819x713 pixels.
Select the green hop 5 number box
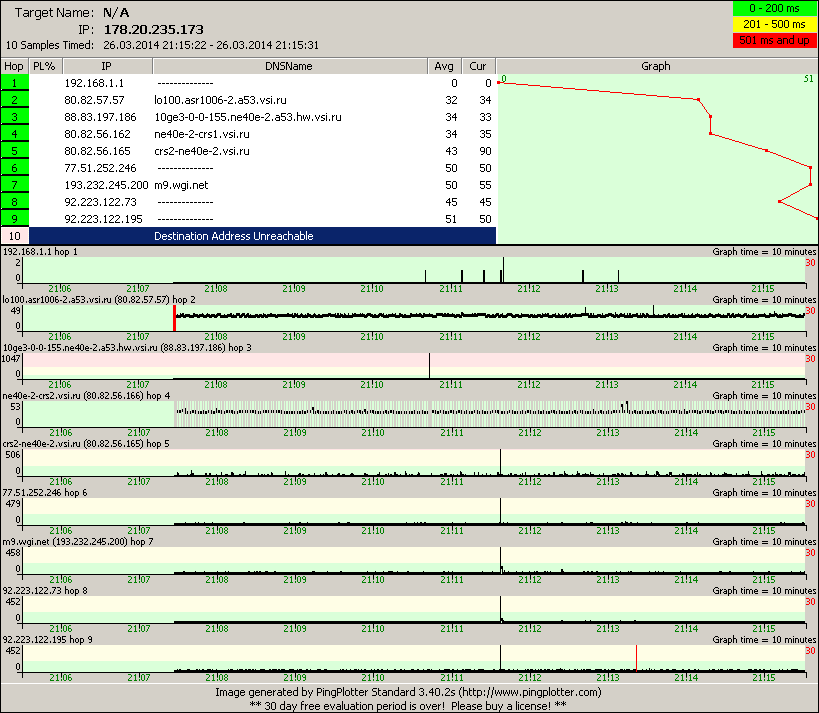pyautogui.click(x=14, y=151)
